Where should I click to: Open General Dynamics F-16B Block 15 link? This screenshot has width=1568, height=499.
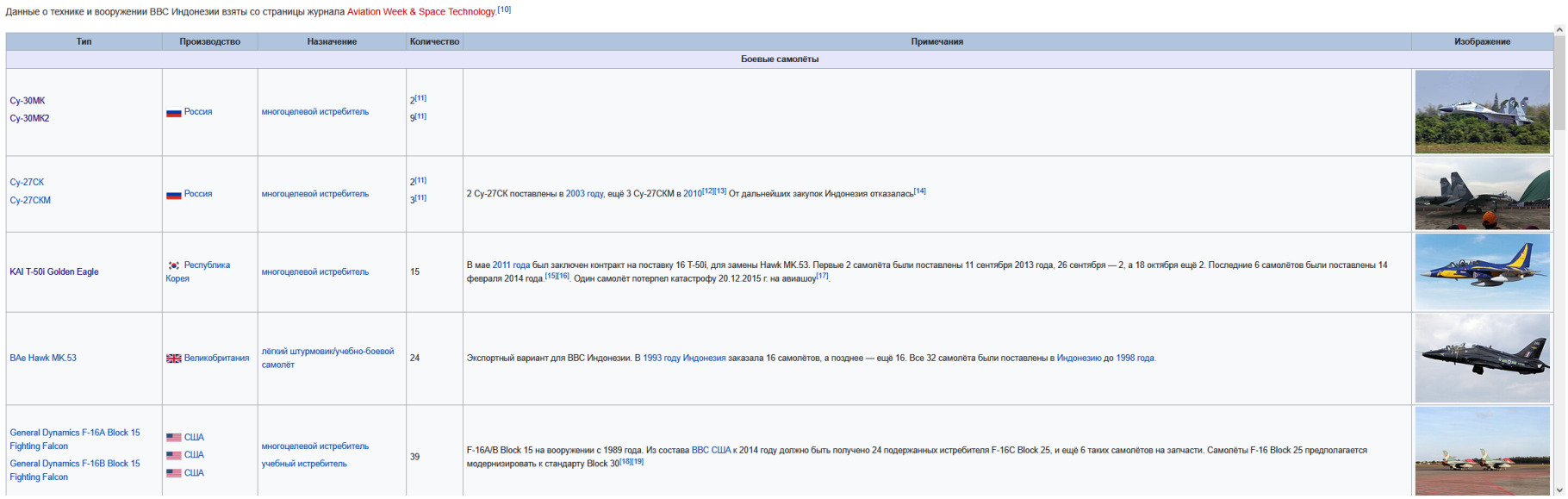click(x=75, y=471)
